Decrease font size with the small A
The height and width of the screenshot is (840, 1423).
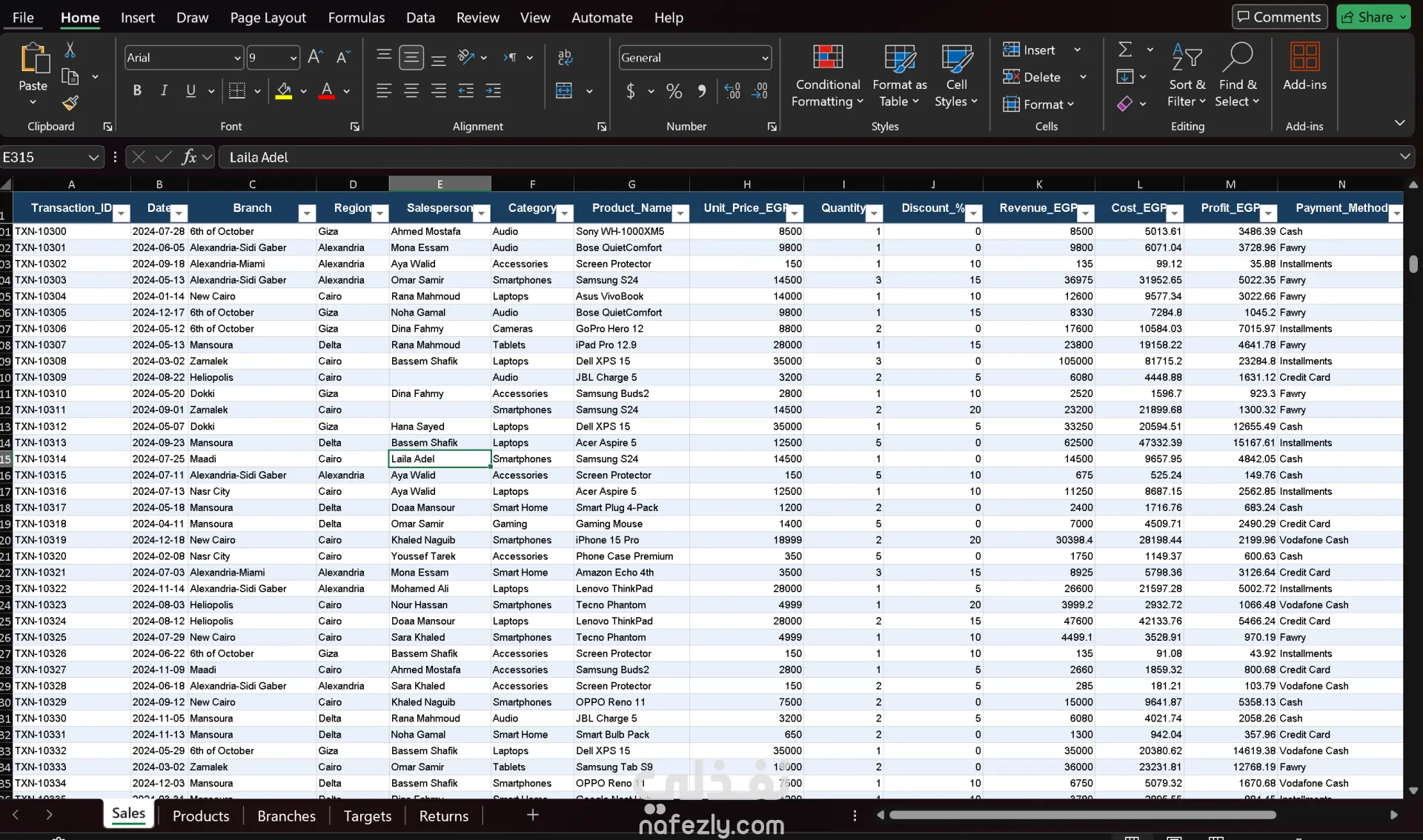tap(342, 57)
